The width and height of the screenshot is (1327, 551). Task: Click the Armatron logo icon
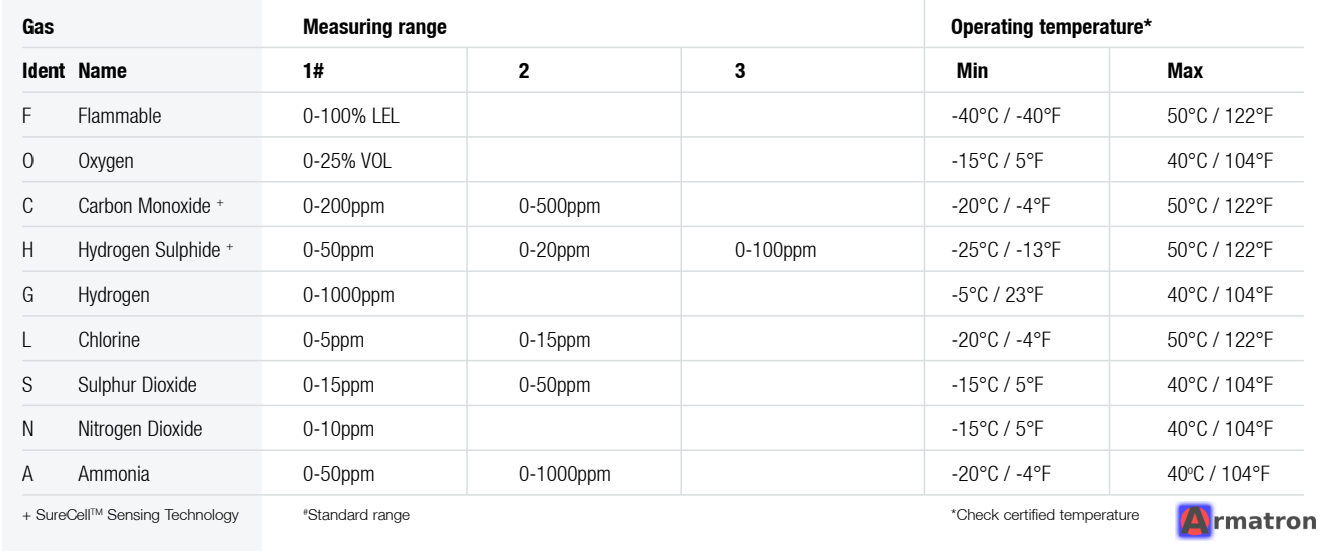tap(1196, 520)
